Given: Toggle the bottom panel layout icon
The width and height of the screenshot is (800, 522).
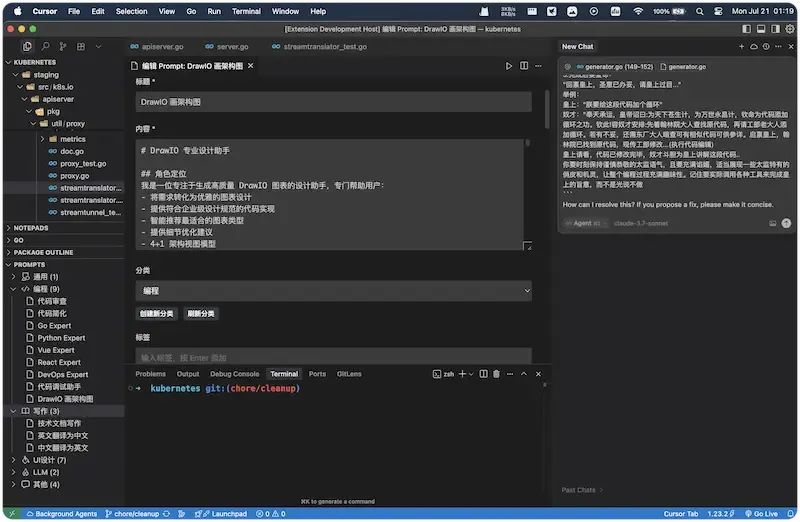Looking at the screenshot, I should coord(761,29).
